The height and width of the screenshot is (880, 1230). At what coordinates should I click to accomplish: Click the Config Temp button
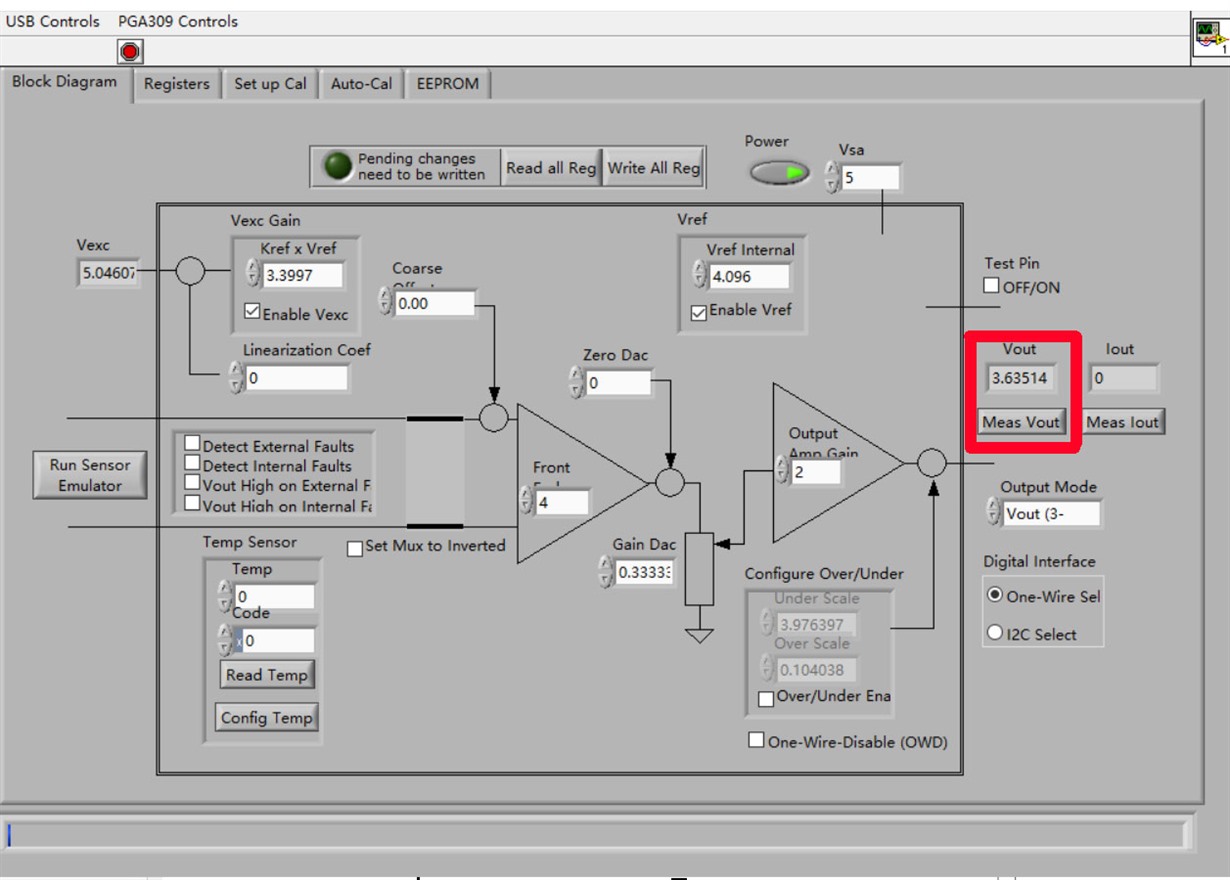click(x=266, y=718)
